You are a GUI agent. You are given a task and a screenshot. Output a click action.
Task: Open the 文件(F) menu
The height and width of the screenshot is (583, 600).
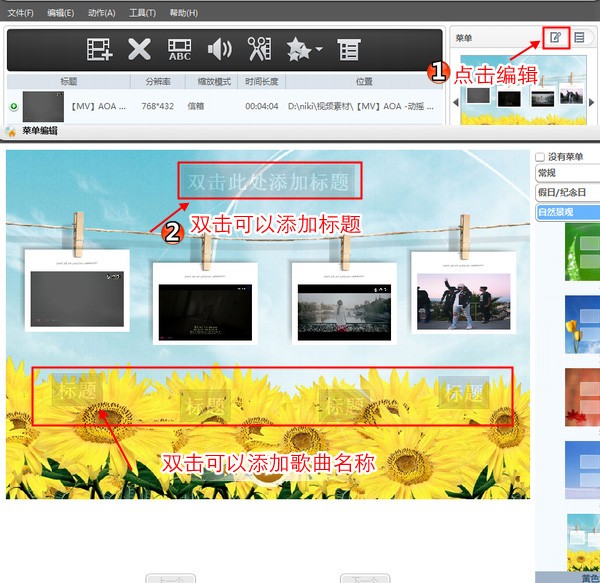(20, 13)
